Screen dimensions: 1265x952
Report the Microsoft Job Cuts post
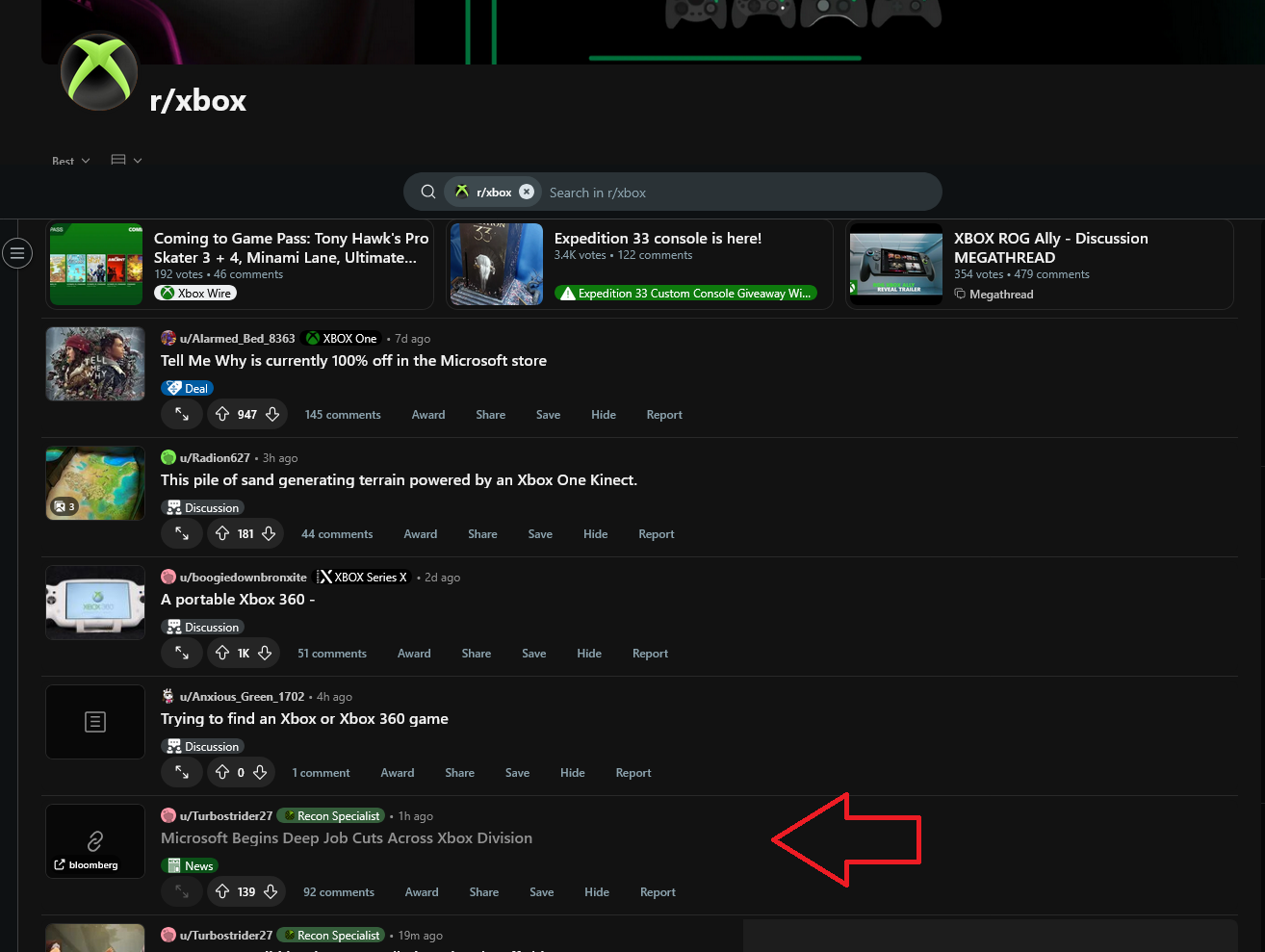tap(658, 891)
